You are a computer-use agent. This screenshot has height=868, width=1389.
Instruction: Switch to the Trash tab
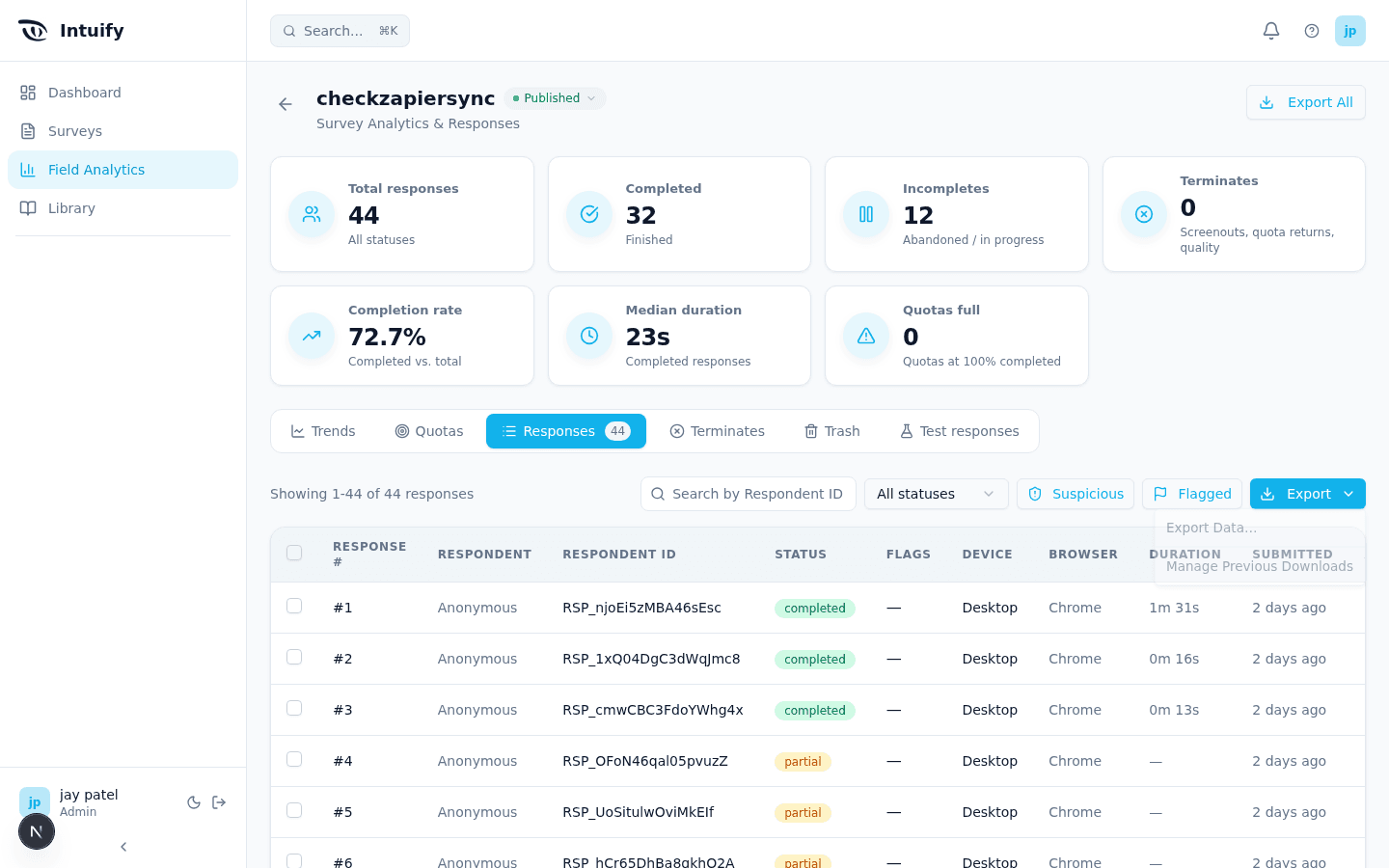tap(832, 431)
